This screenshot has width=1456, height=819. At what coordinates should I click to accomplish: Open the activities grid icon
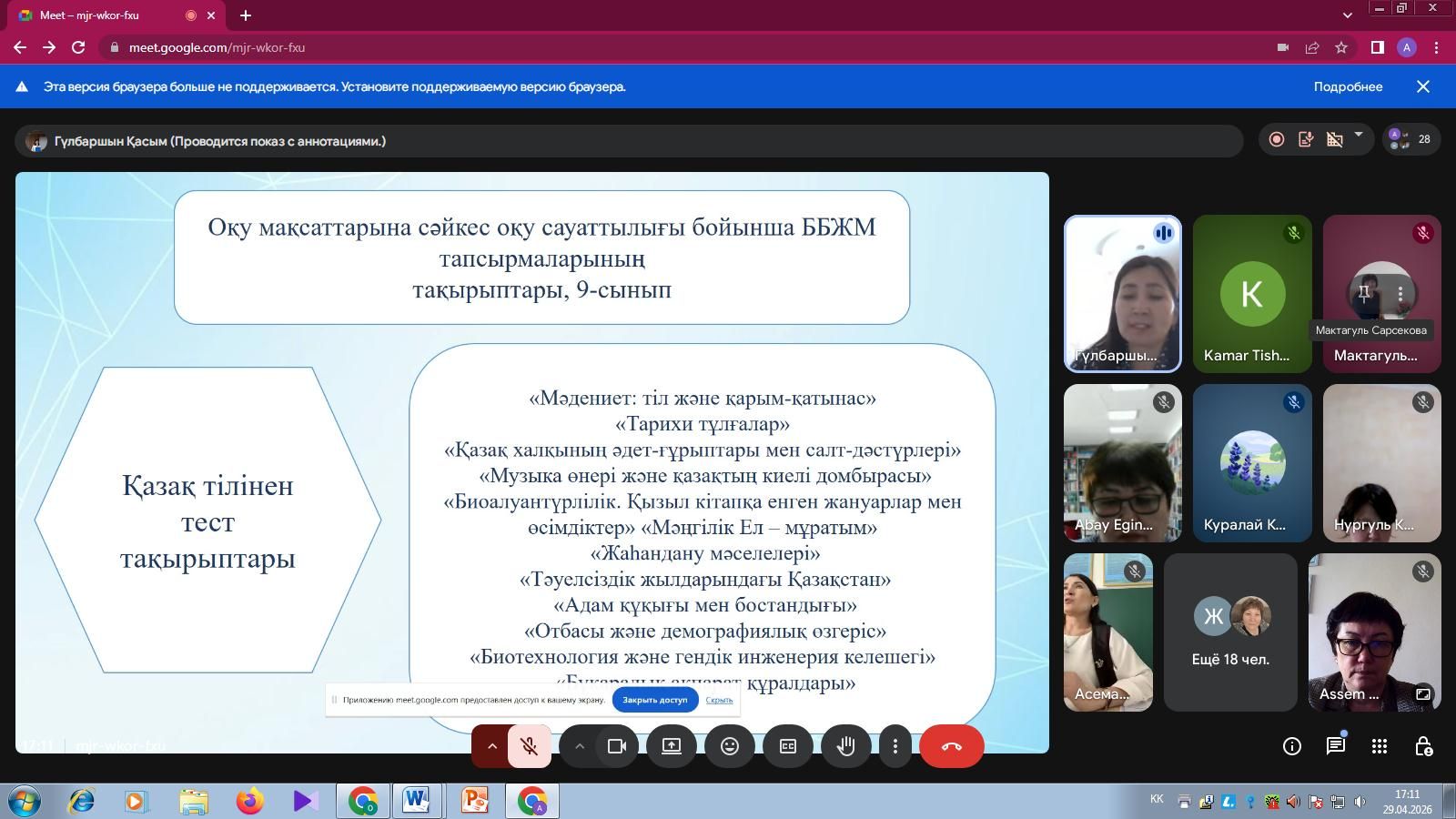(x=1380, y=746)
